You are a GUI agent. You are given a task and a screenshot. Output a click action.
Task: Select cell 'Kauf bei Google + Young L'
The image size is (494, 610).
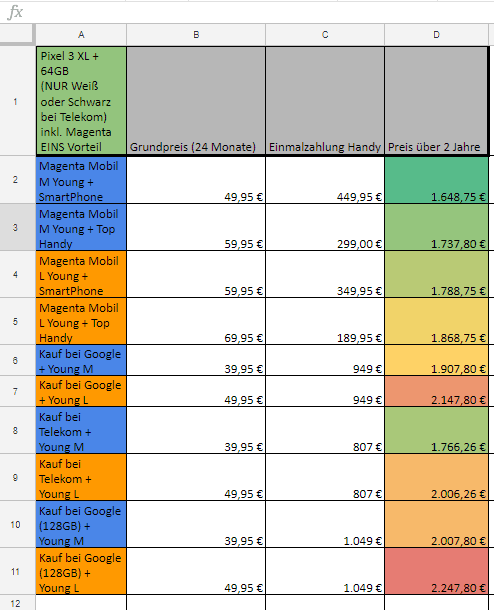point(81,391)
